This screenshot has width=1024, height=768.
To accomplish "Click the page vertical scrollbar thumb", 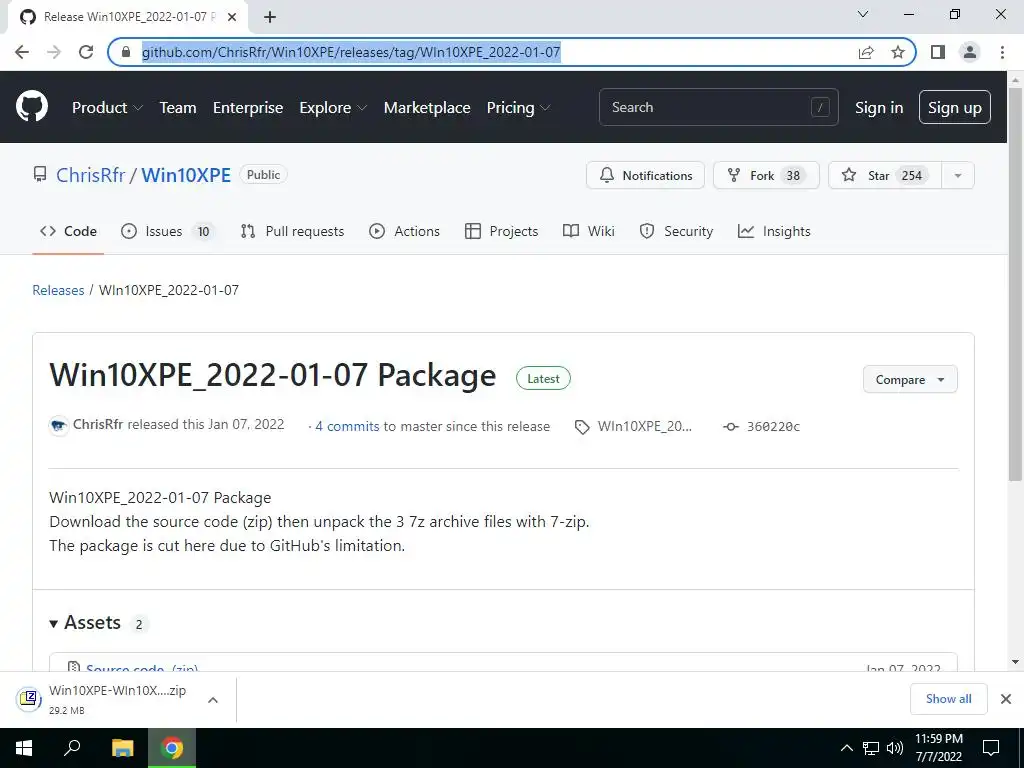I will coord(1015,284).
